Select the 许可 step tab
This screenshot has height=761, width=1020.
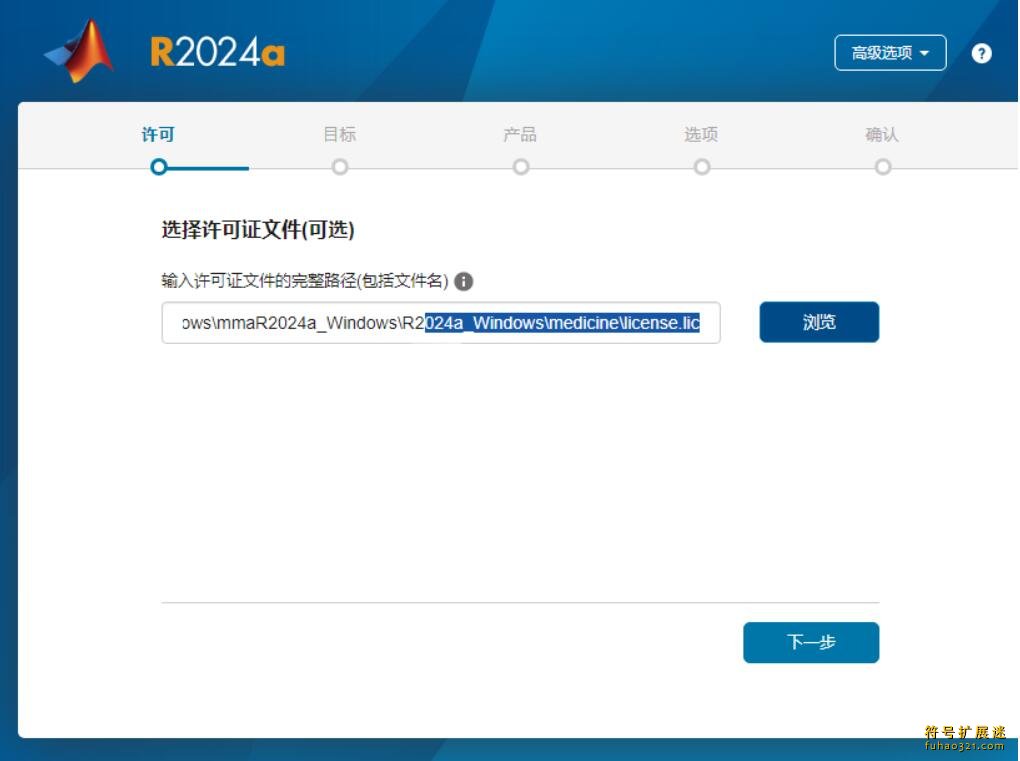158,135
